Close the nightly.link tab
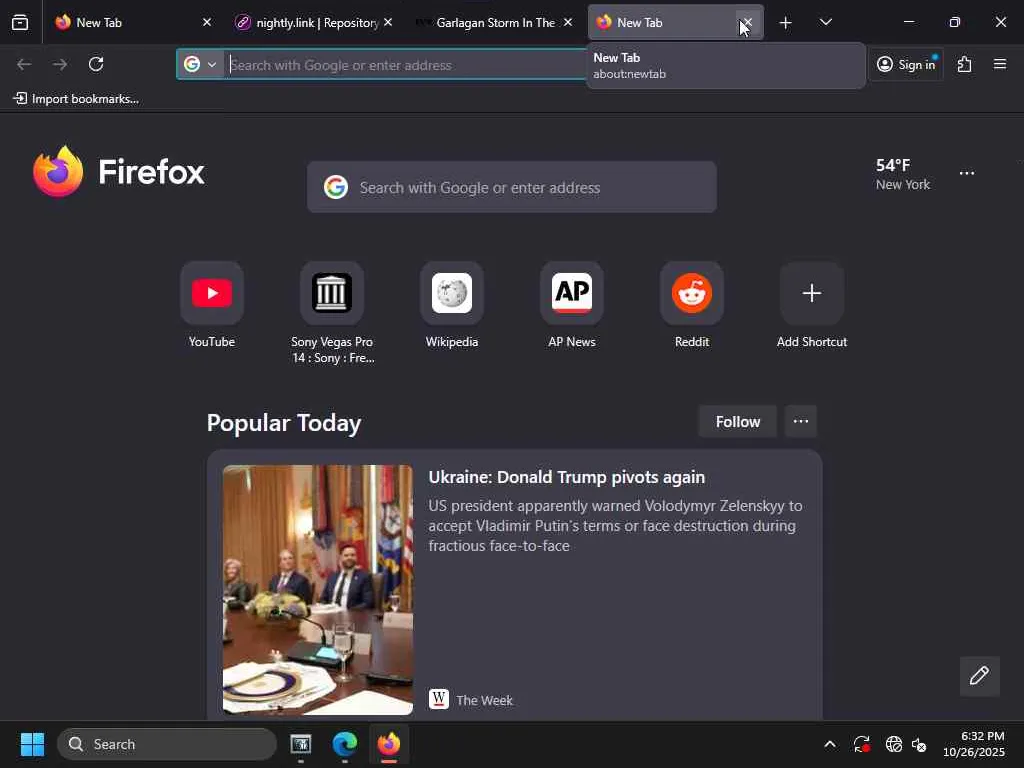1024x768 pixels. (x=388, y=22)
